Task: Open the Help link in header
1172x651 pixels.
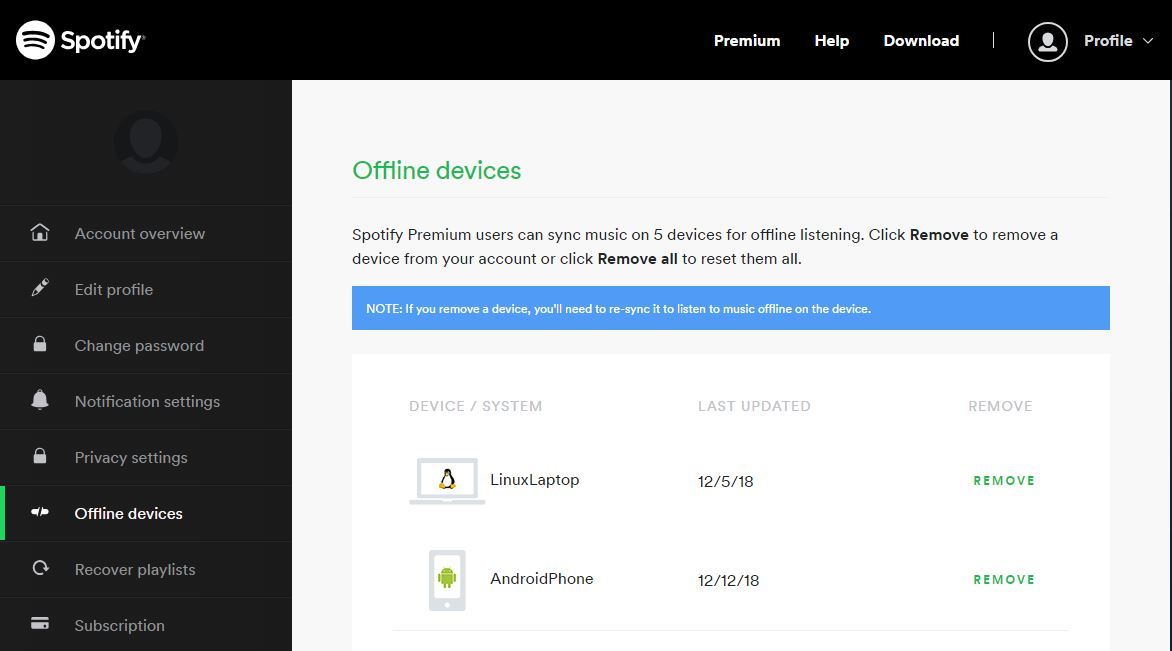Action: pyautogui.click(x=831, y=40)
